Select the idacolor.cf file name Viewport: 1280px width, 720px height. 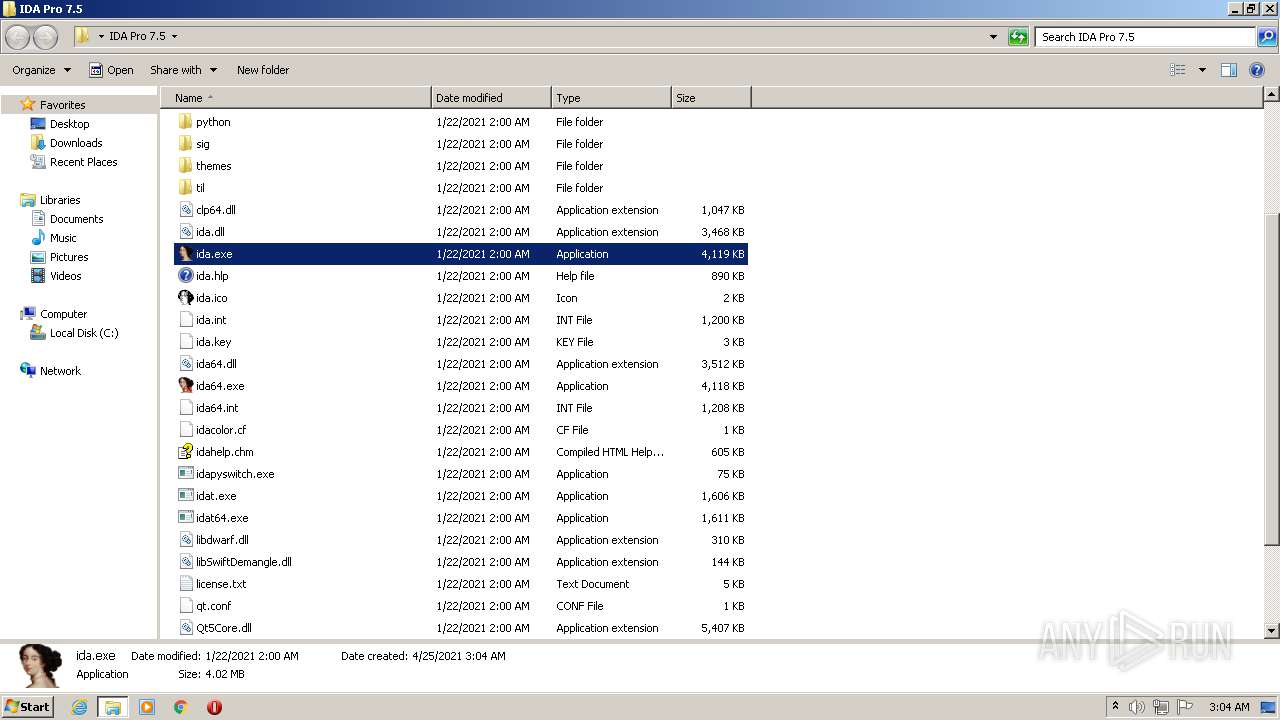pos(221,430)
